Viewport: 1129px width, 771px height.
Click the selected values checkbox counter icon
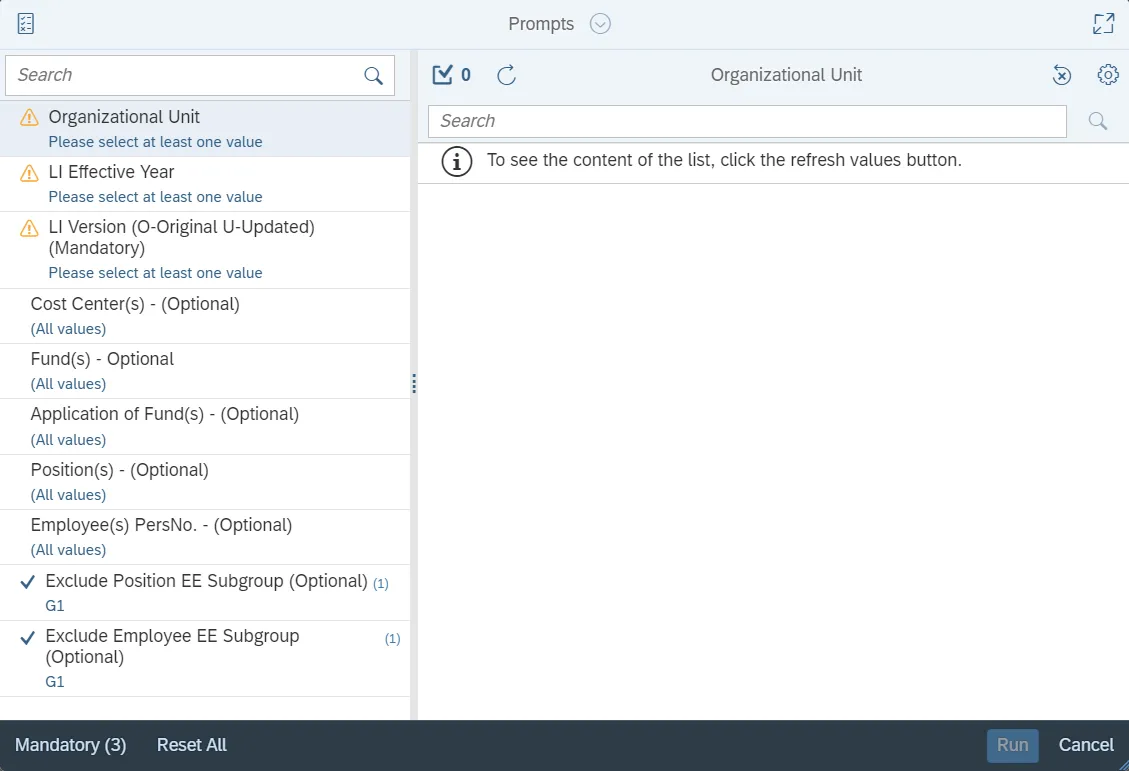pyautogui.click(x=442, y=75)
